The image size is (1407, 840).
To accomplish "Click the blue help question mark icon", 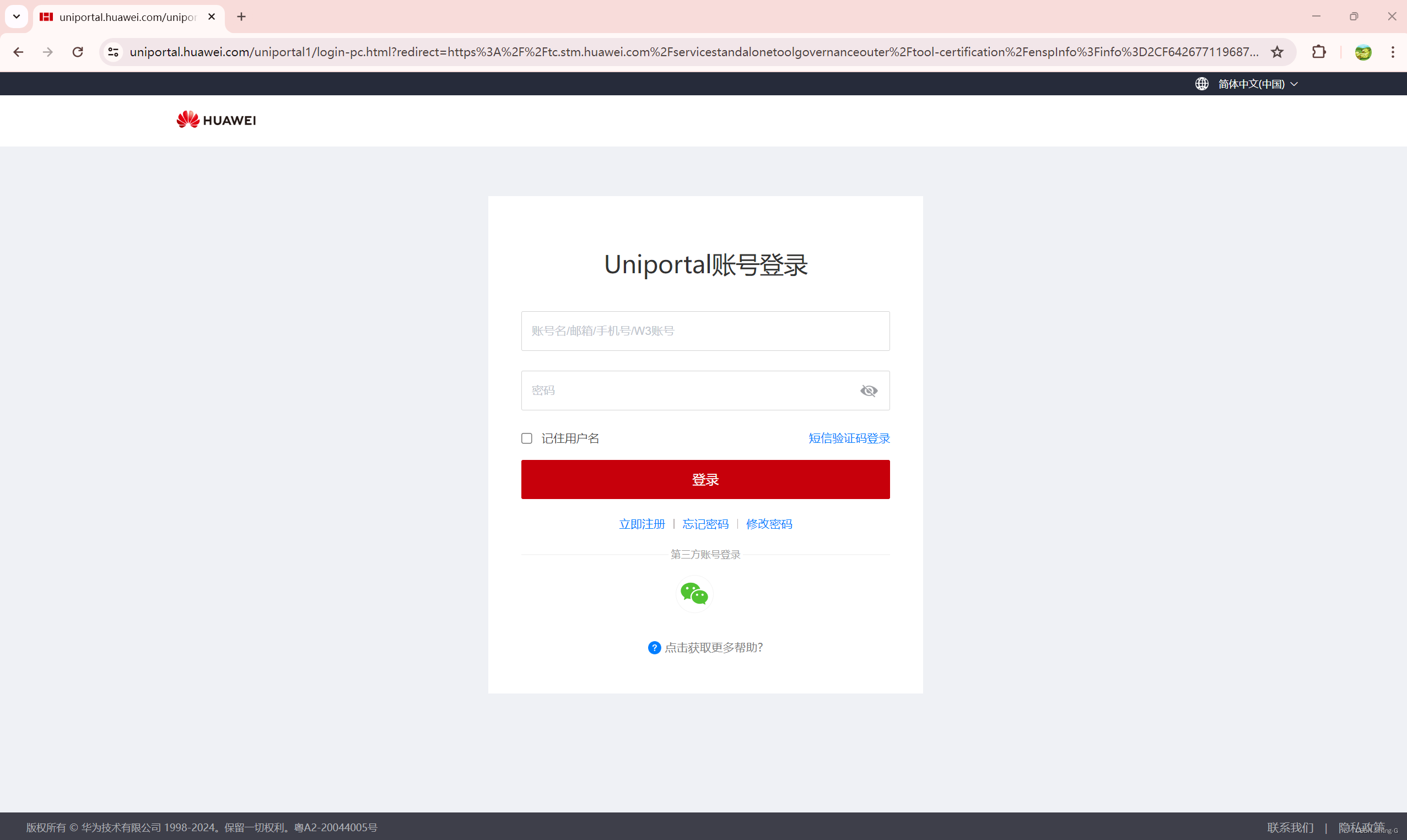I will (x=654, y=648).
